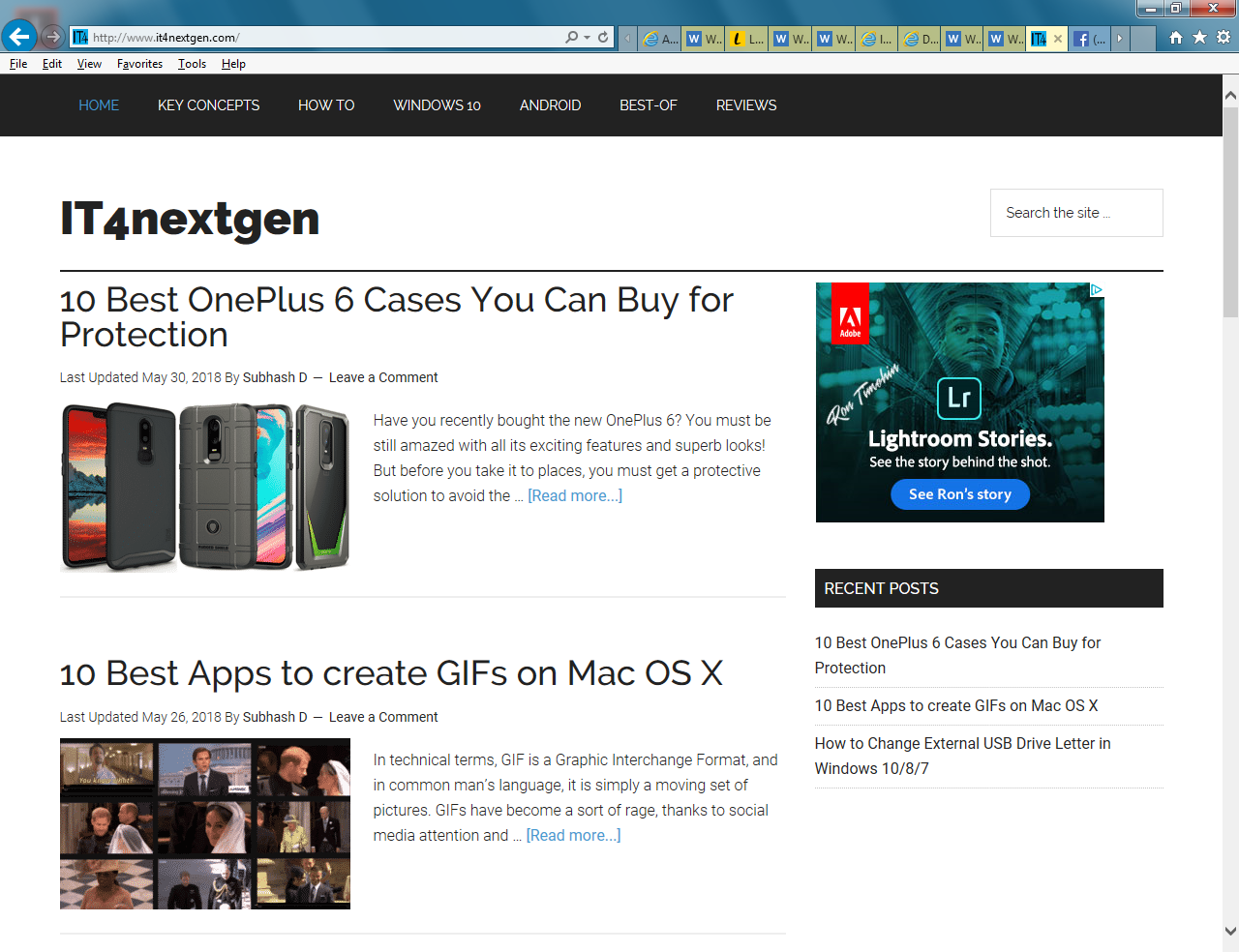Open Favorites with the star icon
This screenshot has width=1239, height=952.
(x=1199, y=38)
